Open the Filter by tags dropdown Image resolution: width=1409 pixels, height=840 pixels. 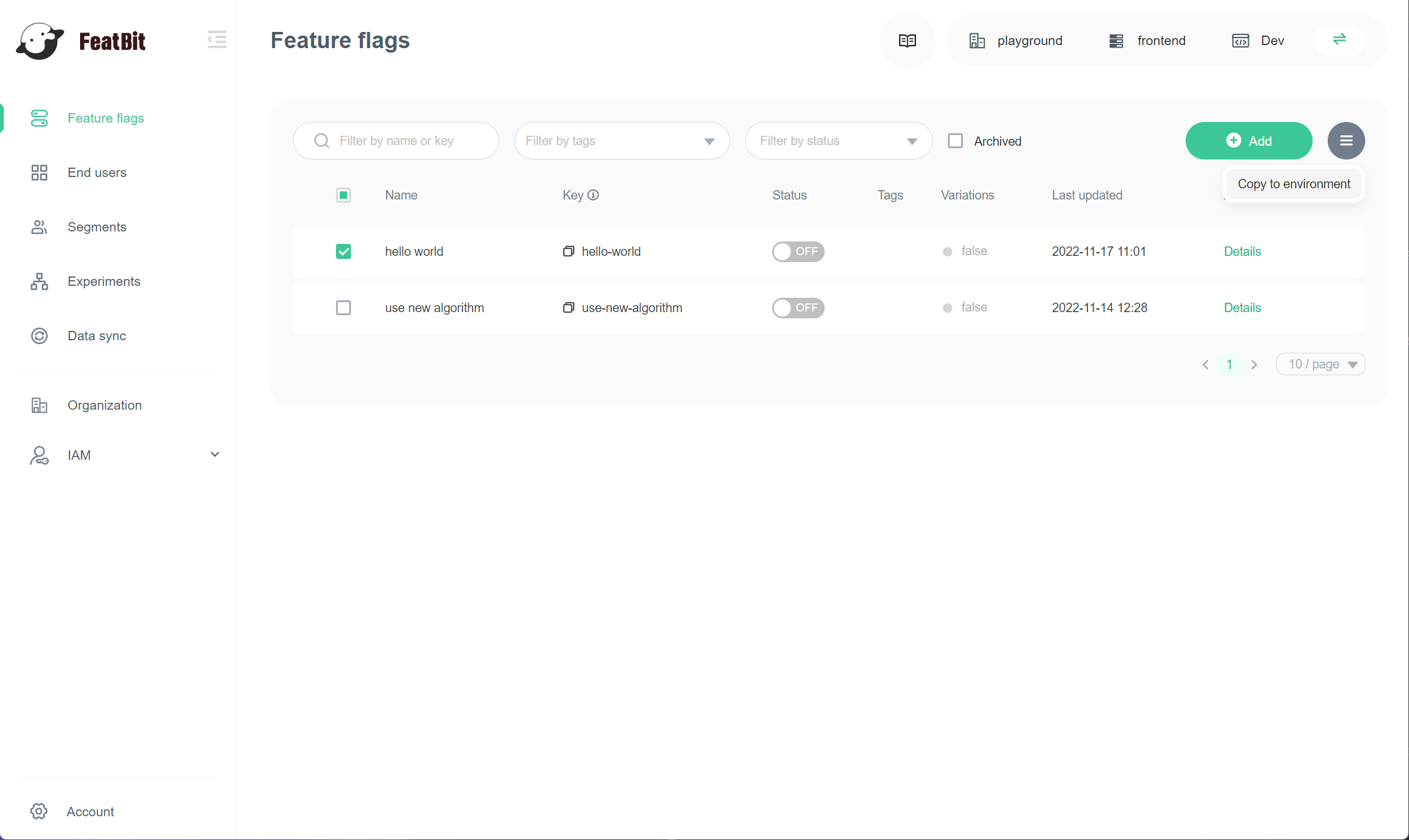point(621,141)
